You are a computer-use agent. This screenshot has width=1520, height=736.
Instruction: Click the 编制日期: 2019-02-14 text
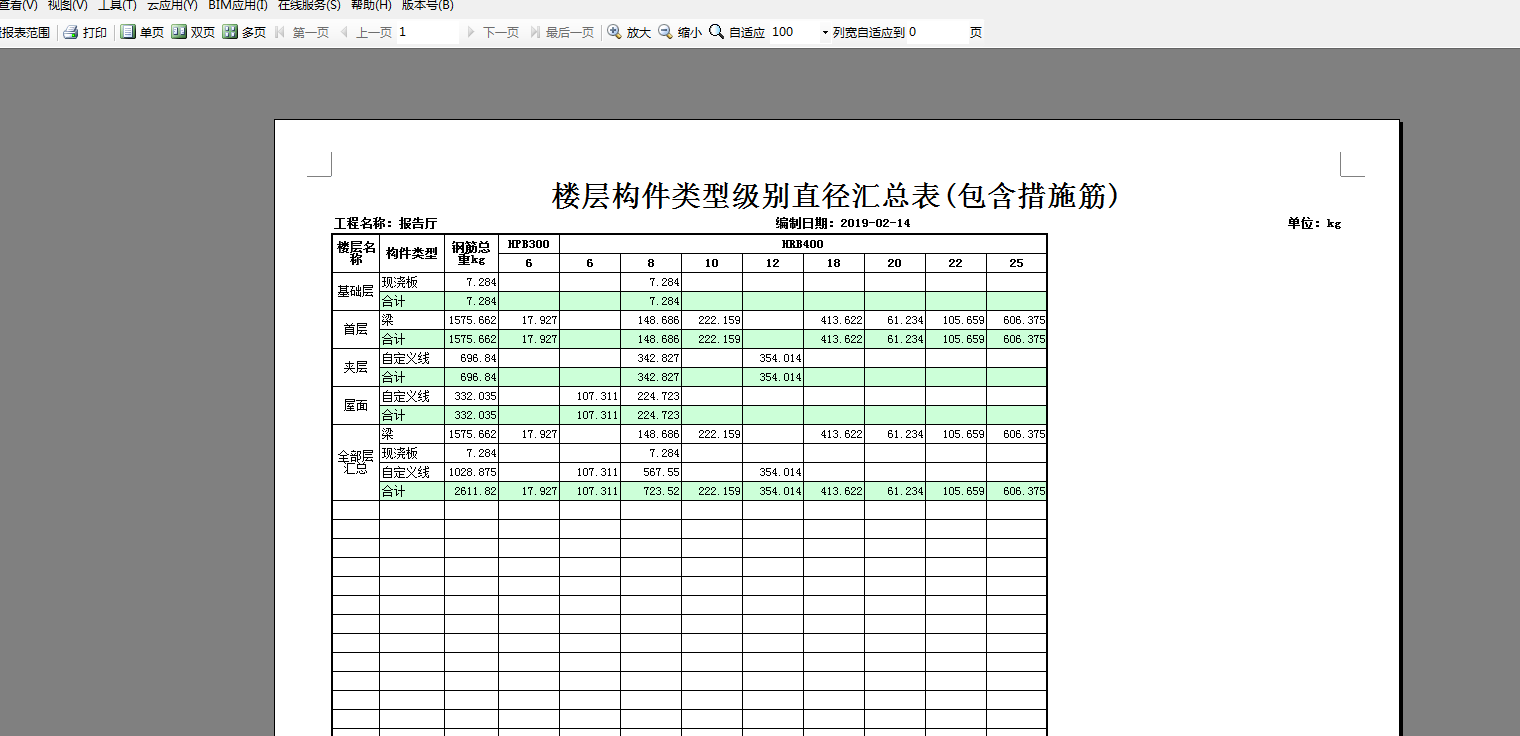[843, 223]
